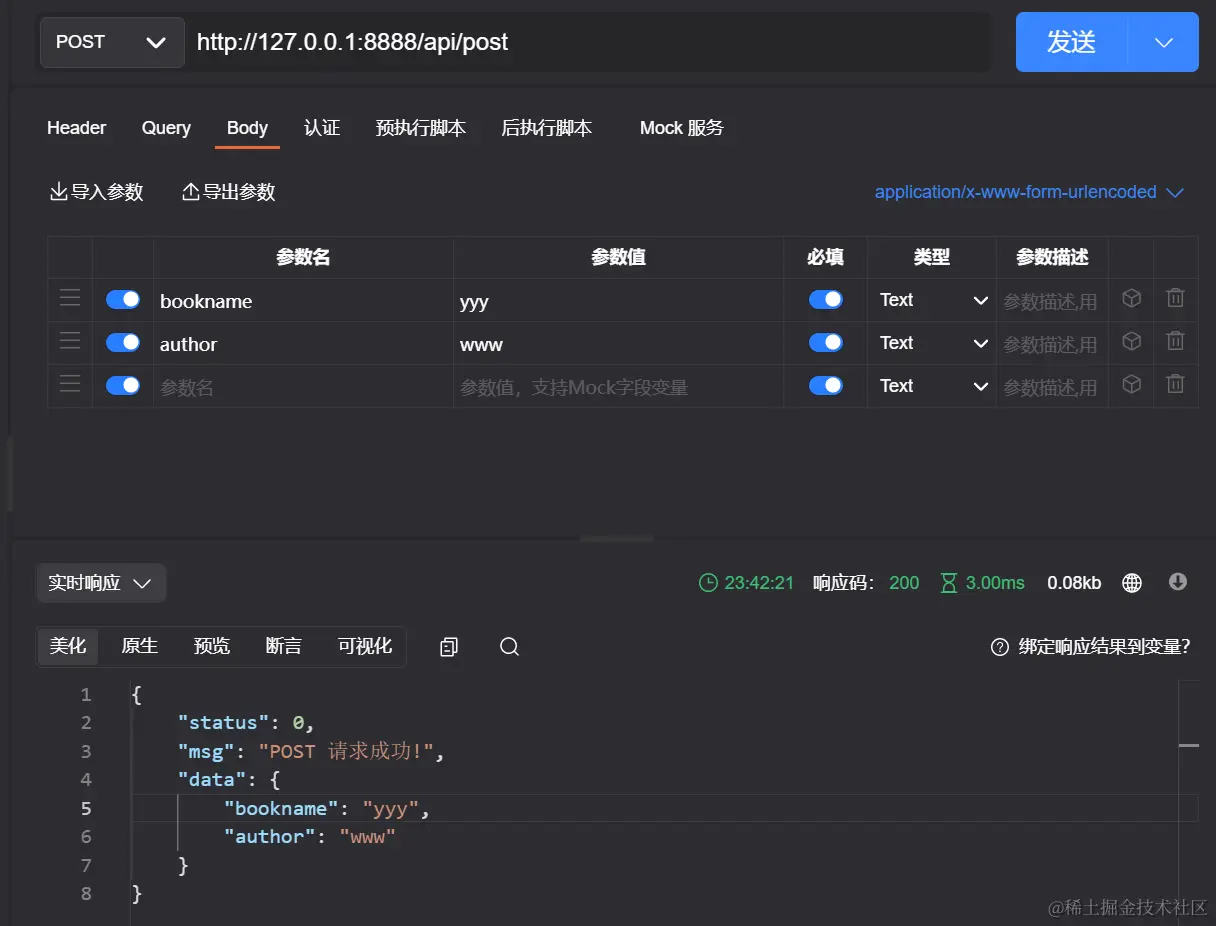Switch to the 原生 response view
1216x926 pixels.
(x=140, y=646)
